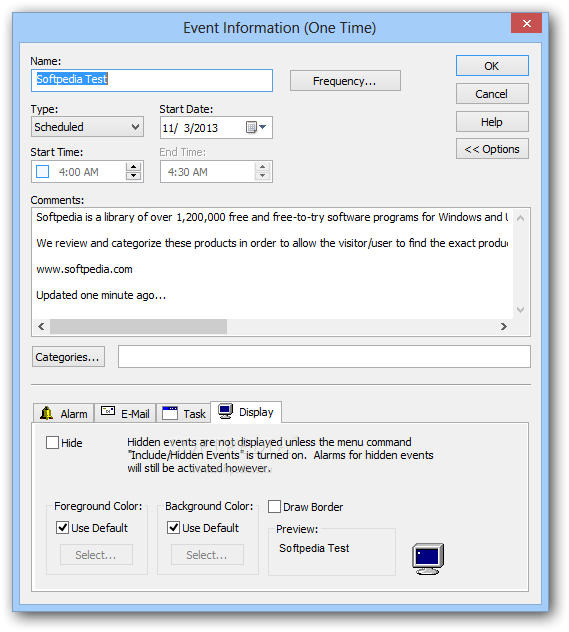Click the calendar icon in Start Date

251,127
